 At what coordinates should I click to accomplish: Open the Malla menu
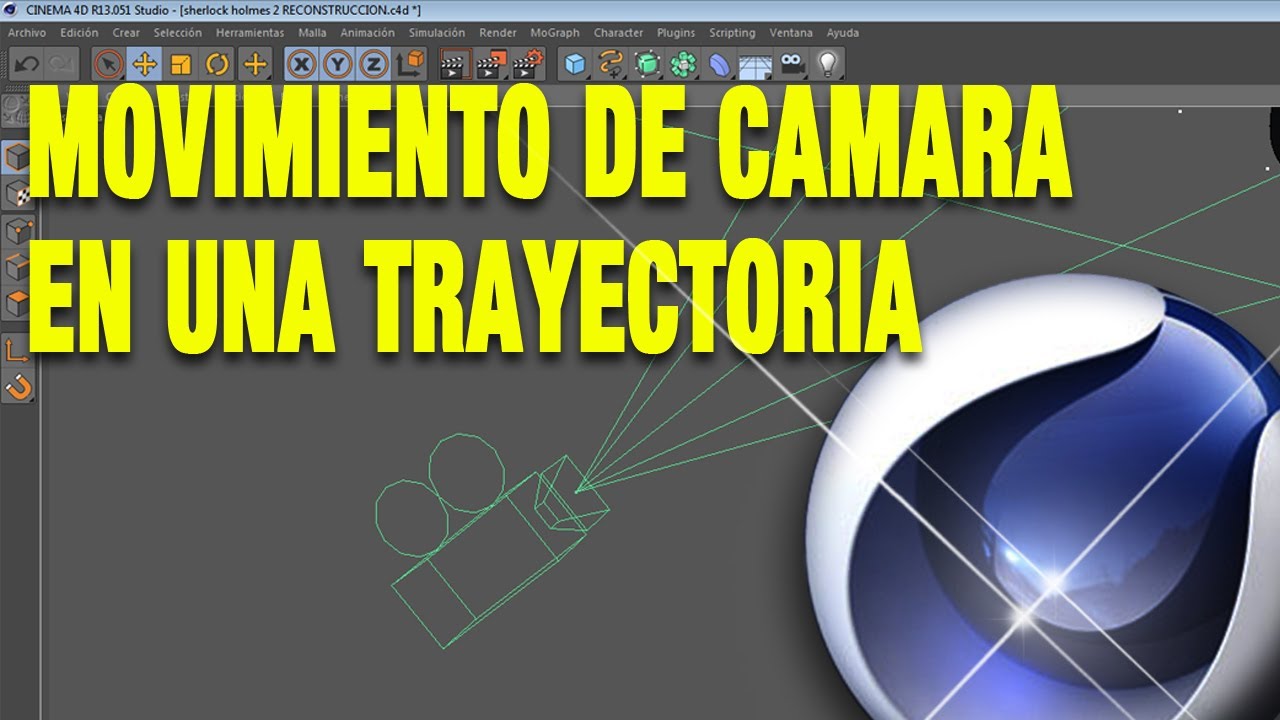pyautogui.click(x=312, y=33)
